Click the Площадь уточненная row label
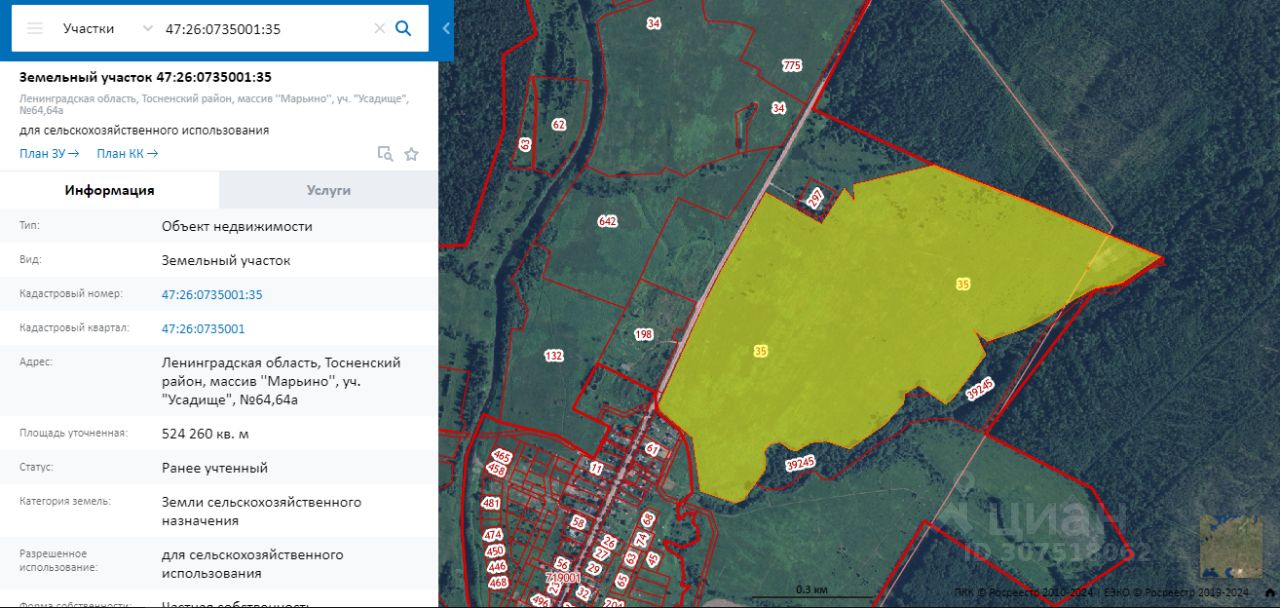The width and height of the screenshot is (1280, 608). pos(73,433)
